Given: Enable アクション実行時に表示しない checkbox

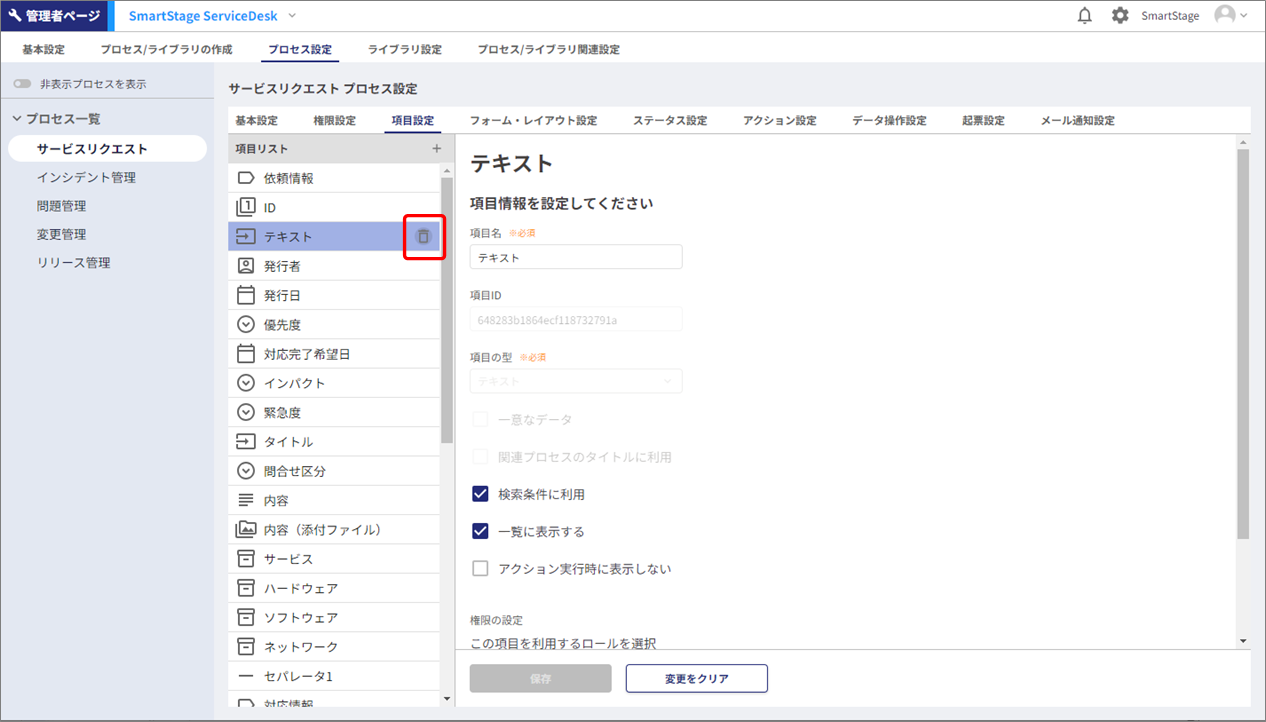Looking at the screenshot, I should [481, 568].
